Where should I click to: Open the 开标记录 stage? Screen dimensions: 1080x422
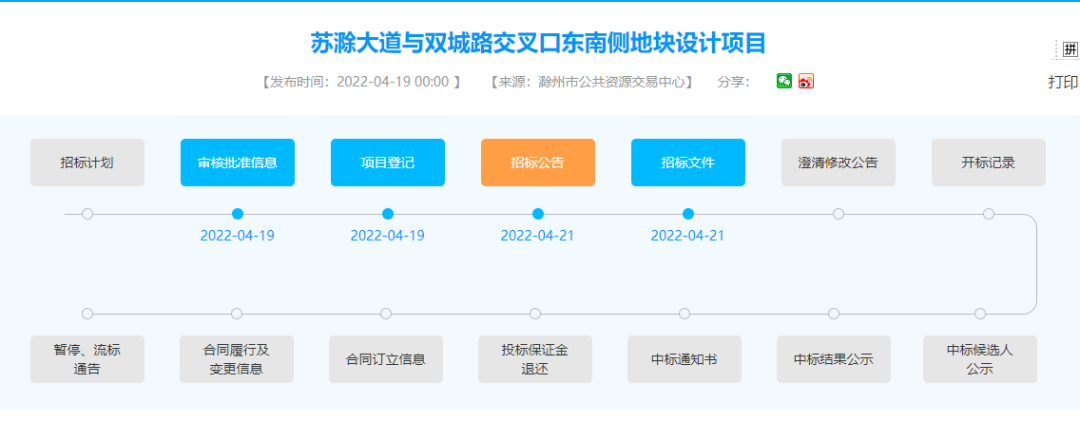tap(988, 162)
